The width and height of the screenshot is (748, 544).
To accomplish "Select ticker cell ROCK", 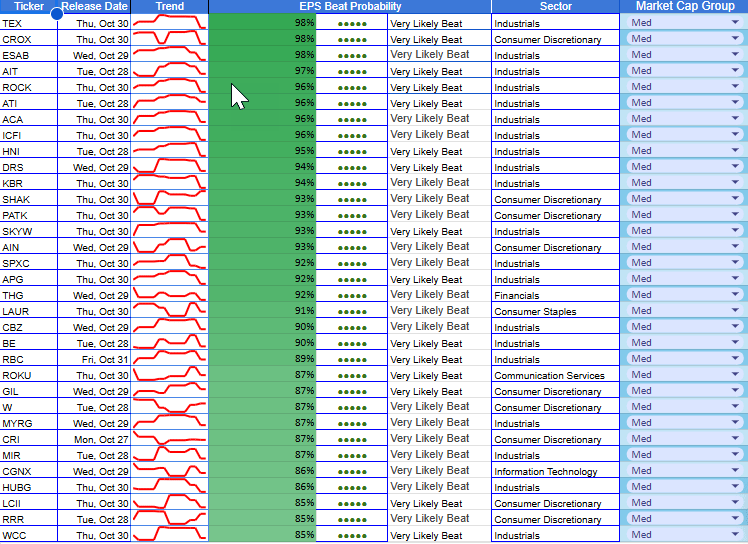I will pyautogui.click(x=29, y=87).
